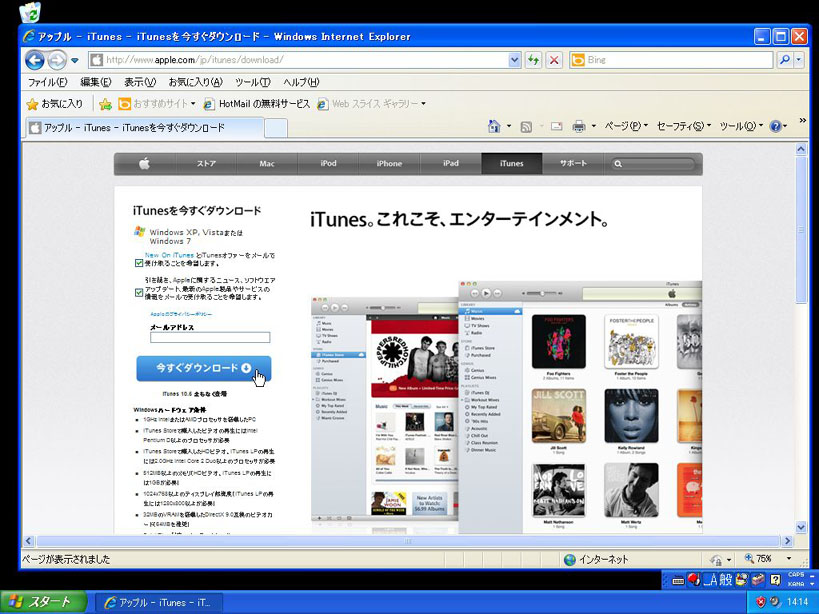Click the apple.com URL address field
Screen dimensions: 819x614
[x=305, y=60]
